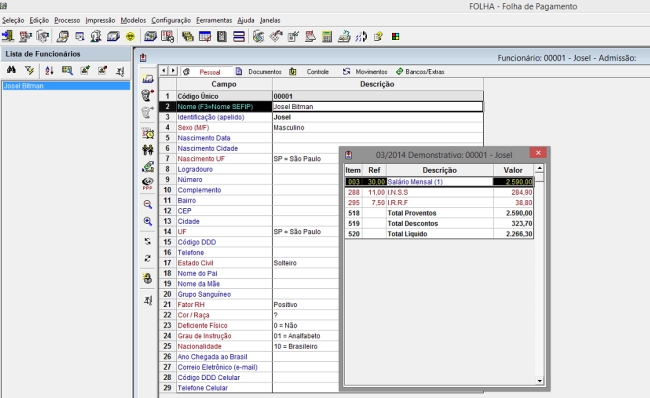Click the trash can with red dot icon
Viewport: 650px width, 398px height.
pyautogui.click(x=148, y=95)
